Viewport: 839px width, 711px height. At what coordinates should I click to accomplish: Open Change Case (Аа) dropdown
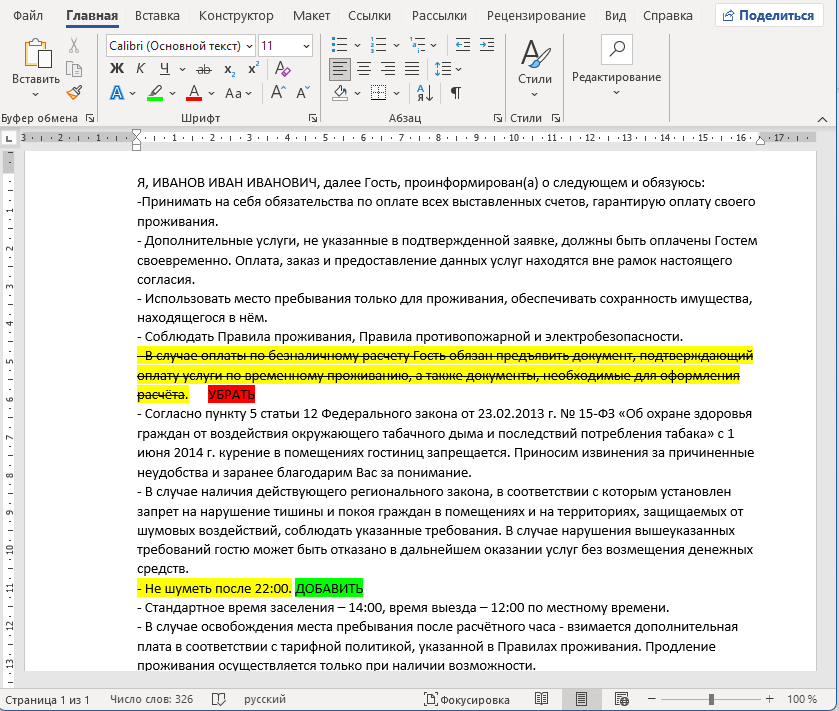[x=238, y=94]
